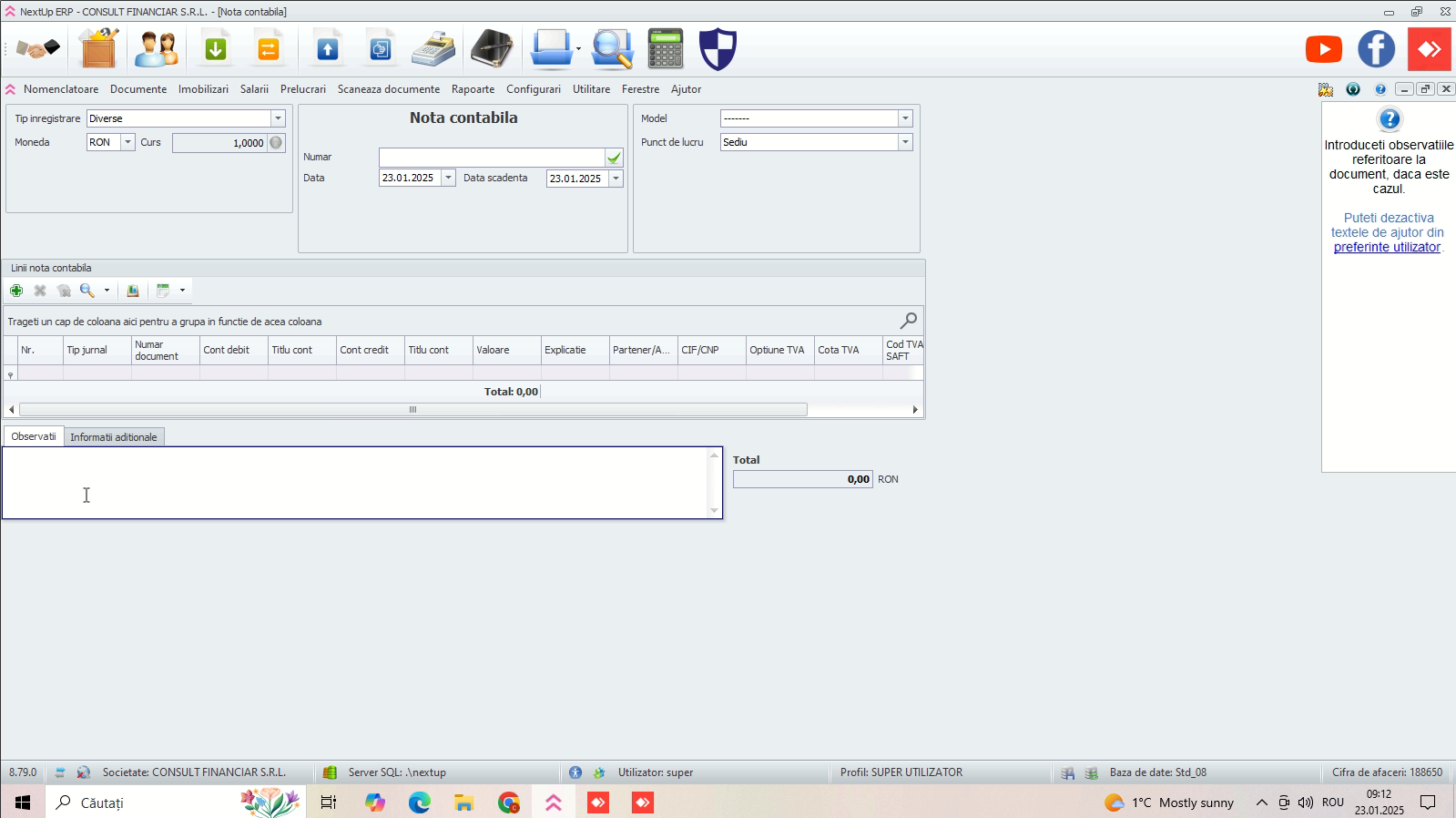Open the Data scadenta date picker

coord(616,179)
